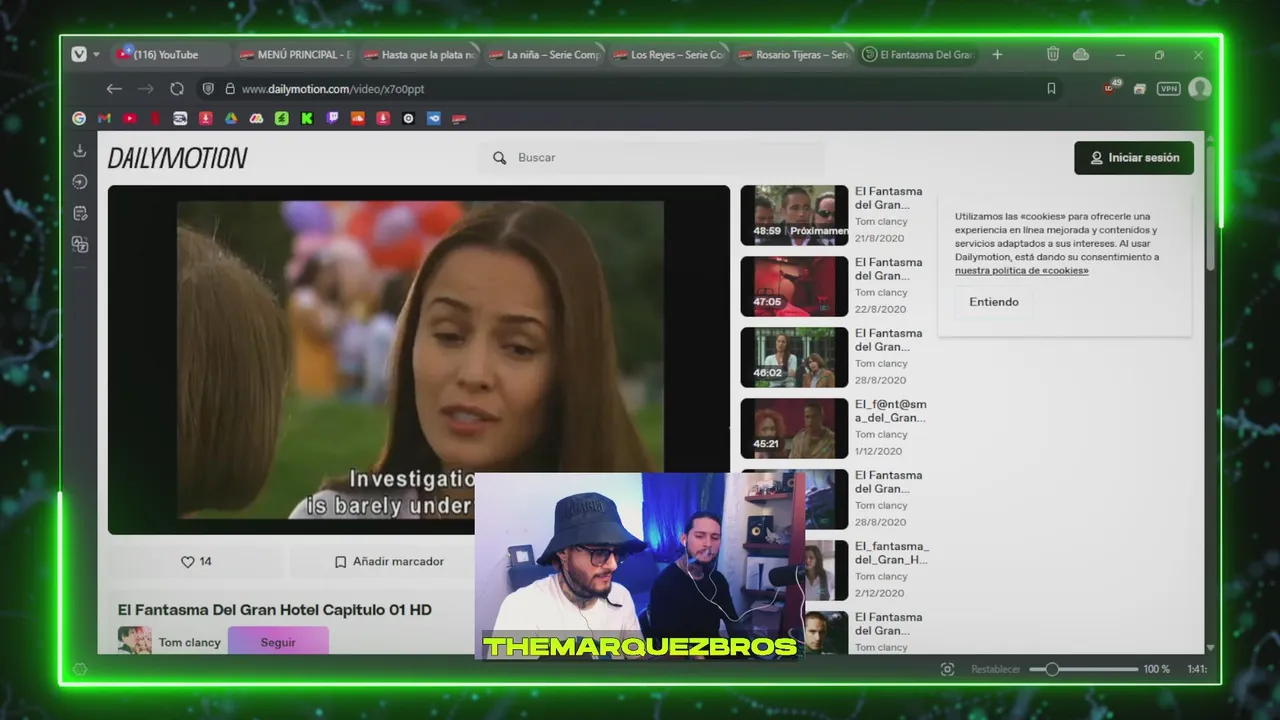Image resolution: width=1280 pixels, height=720 pixels.
Task: Switch to the MENÚ PRINCIPAL tab
Action: (x=295, y=55)
